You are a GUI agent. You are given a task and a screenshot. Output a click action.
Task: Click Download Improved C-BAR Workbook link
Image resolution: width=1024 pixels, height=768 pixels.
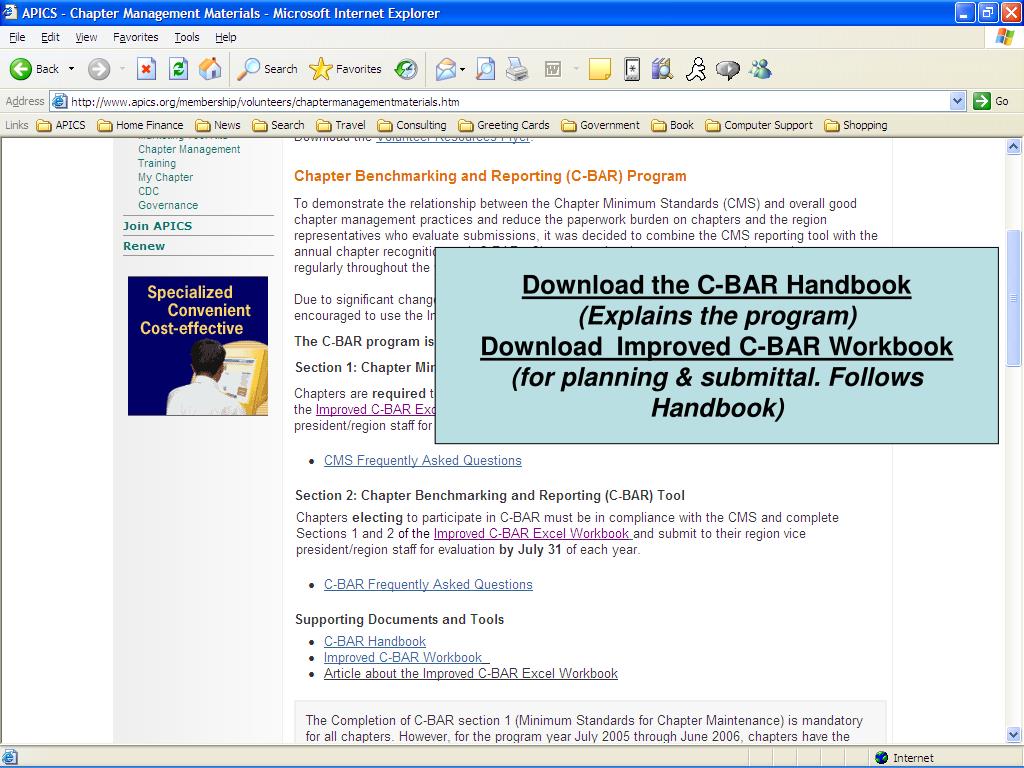pos(716,346)
